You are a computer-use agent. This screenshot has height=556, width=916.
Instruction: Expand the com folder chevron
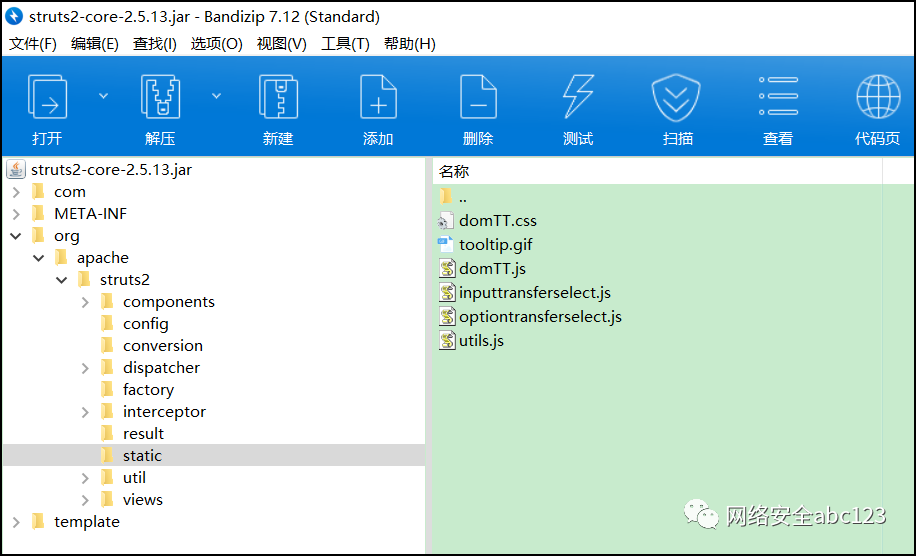(x=16, y=192)
